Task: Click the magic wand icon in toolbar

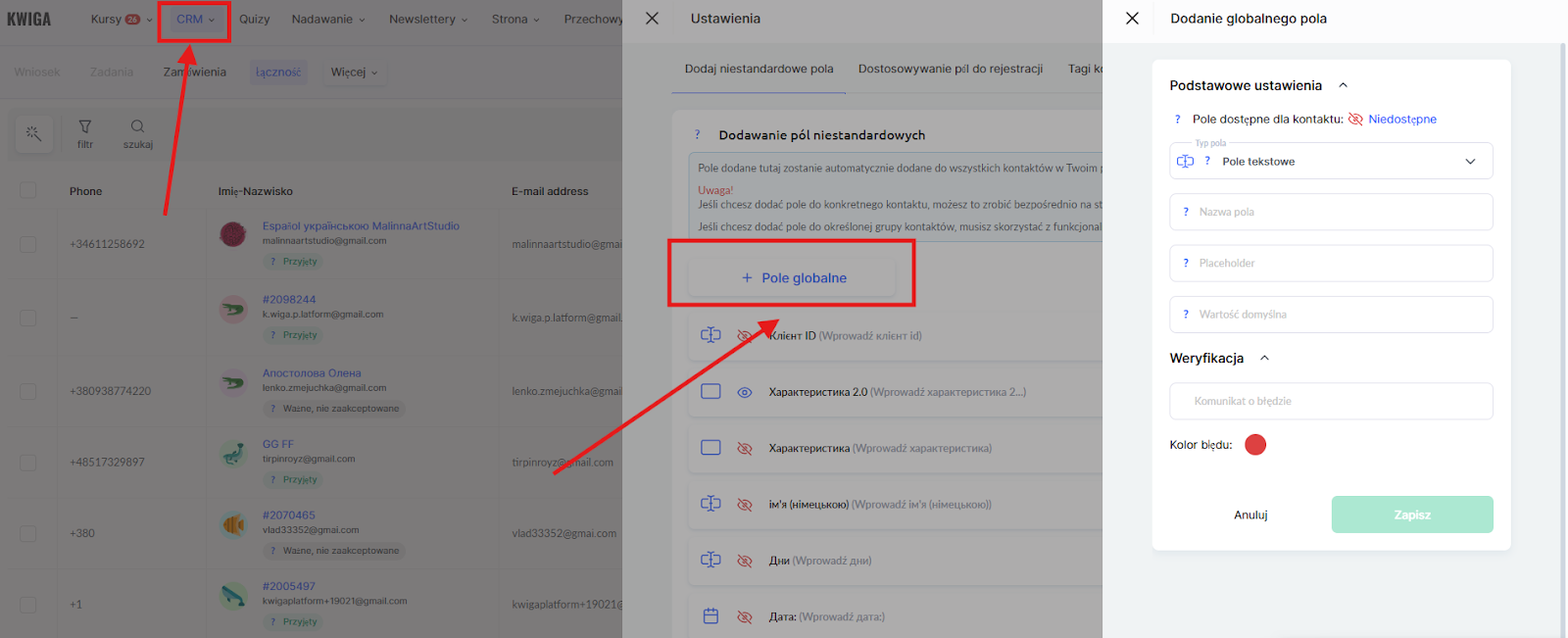Action: coord(33,133)
